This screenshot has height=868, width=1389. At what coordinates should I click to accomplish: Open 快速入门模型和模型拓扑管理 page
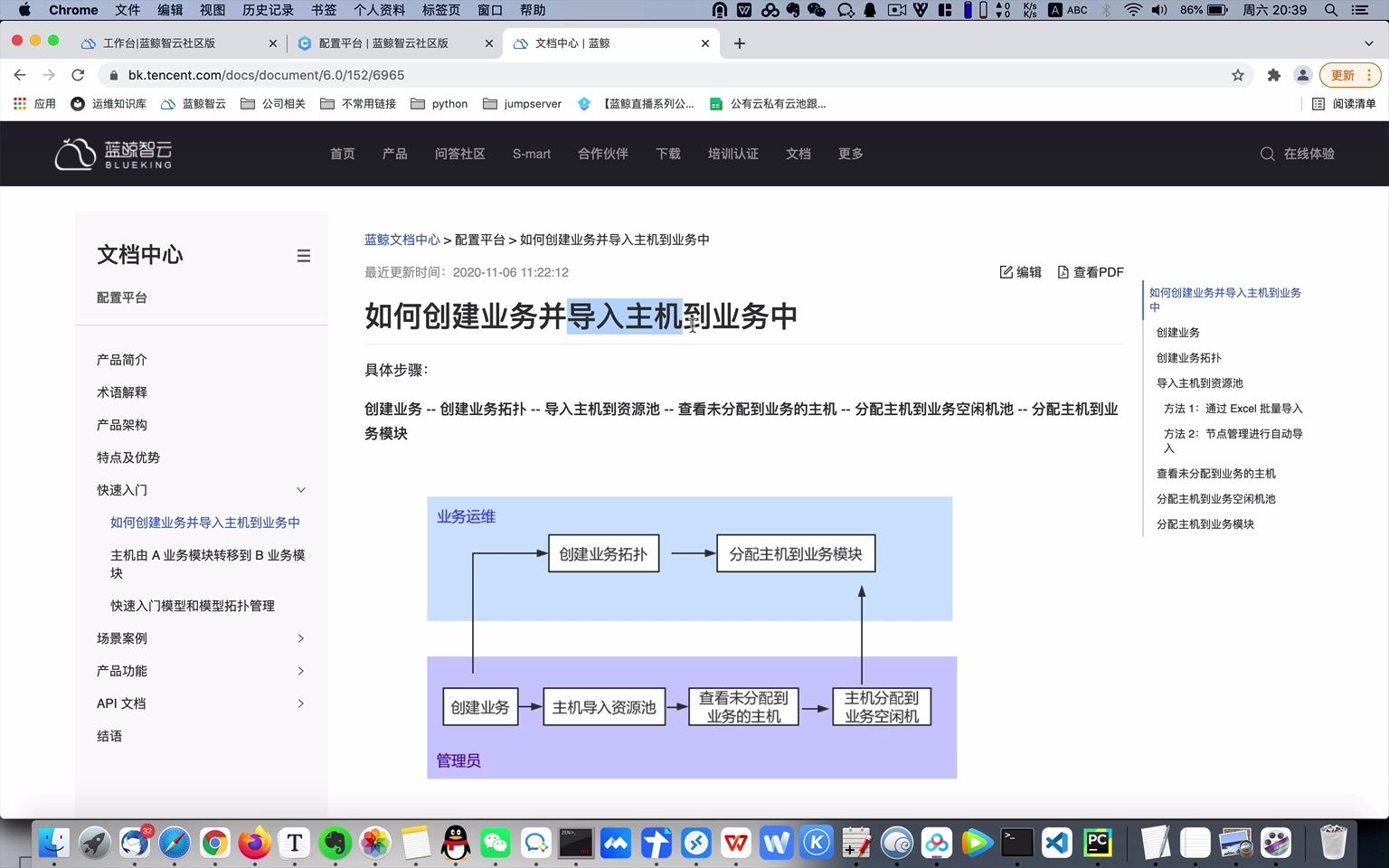pos(193,606)
